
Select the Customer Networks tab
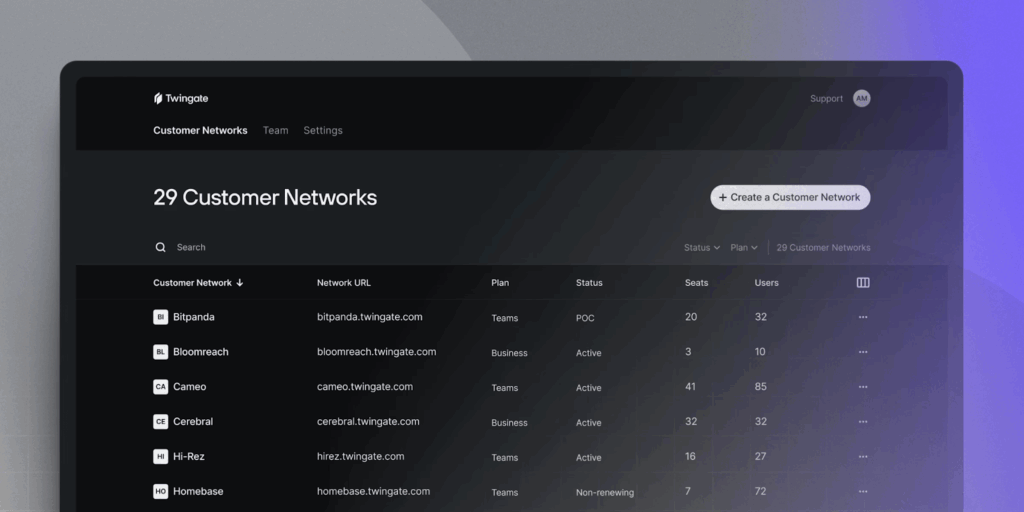[x=200, y=131]
